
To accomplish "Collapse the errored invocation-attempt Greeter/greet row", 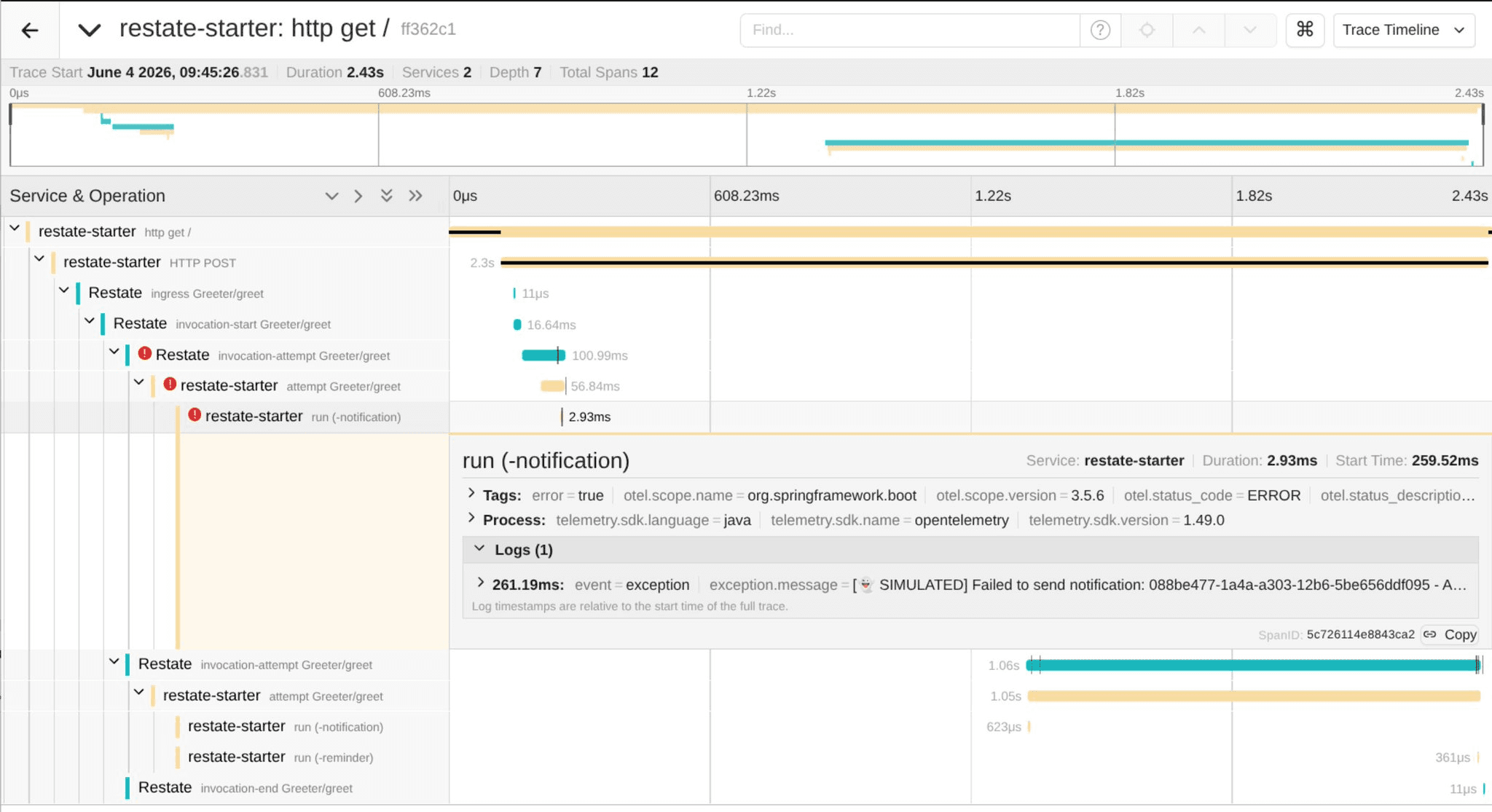I will pos(114,352).
